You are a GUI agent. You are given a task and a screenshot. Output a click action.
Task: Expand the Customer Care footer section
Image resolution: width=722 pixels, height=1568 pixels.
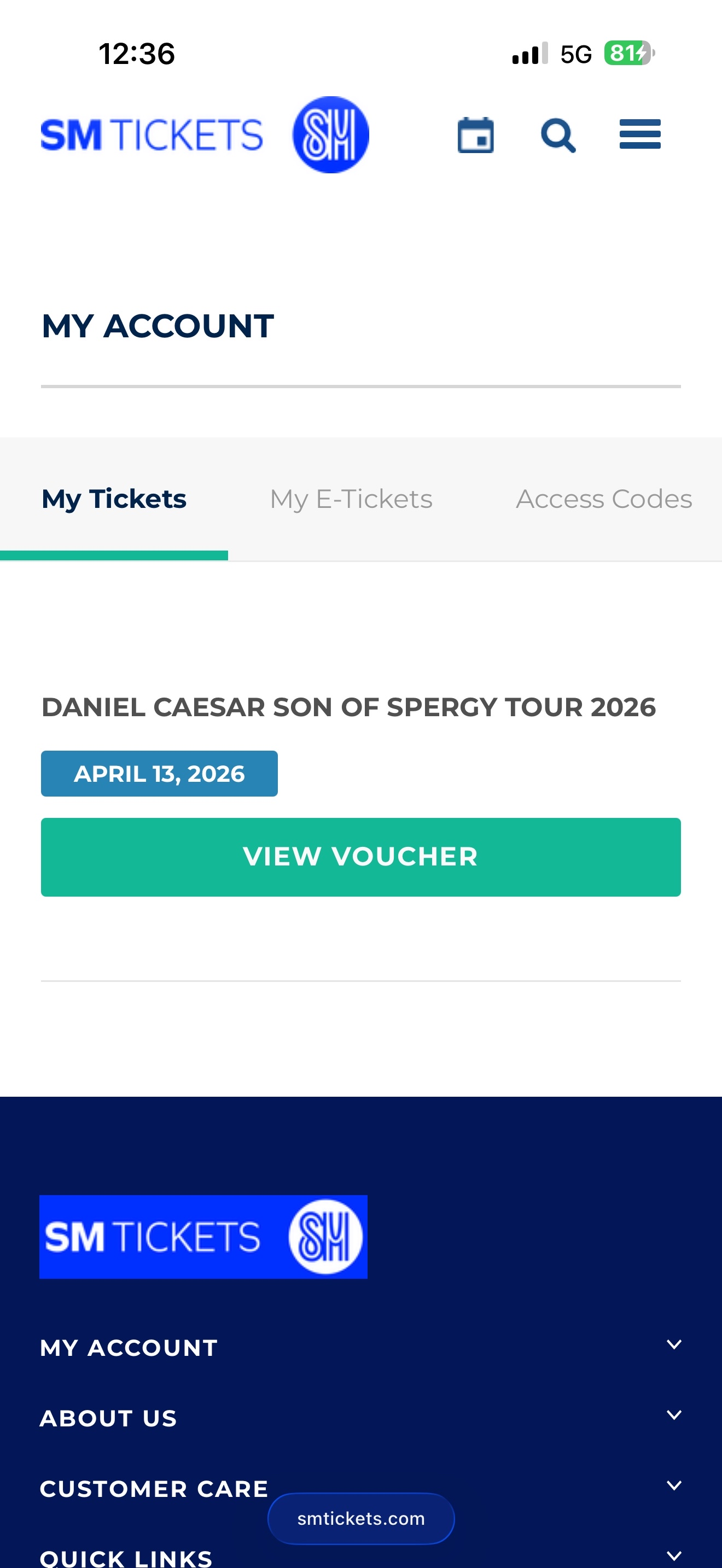(x=673, y=1486)
